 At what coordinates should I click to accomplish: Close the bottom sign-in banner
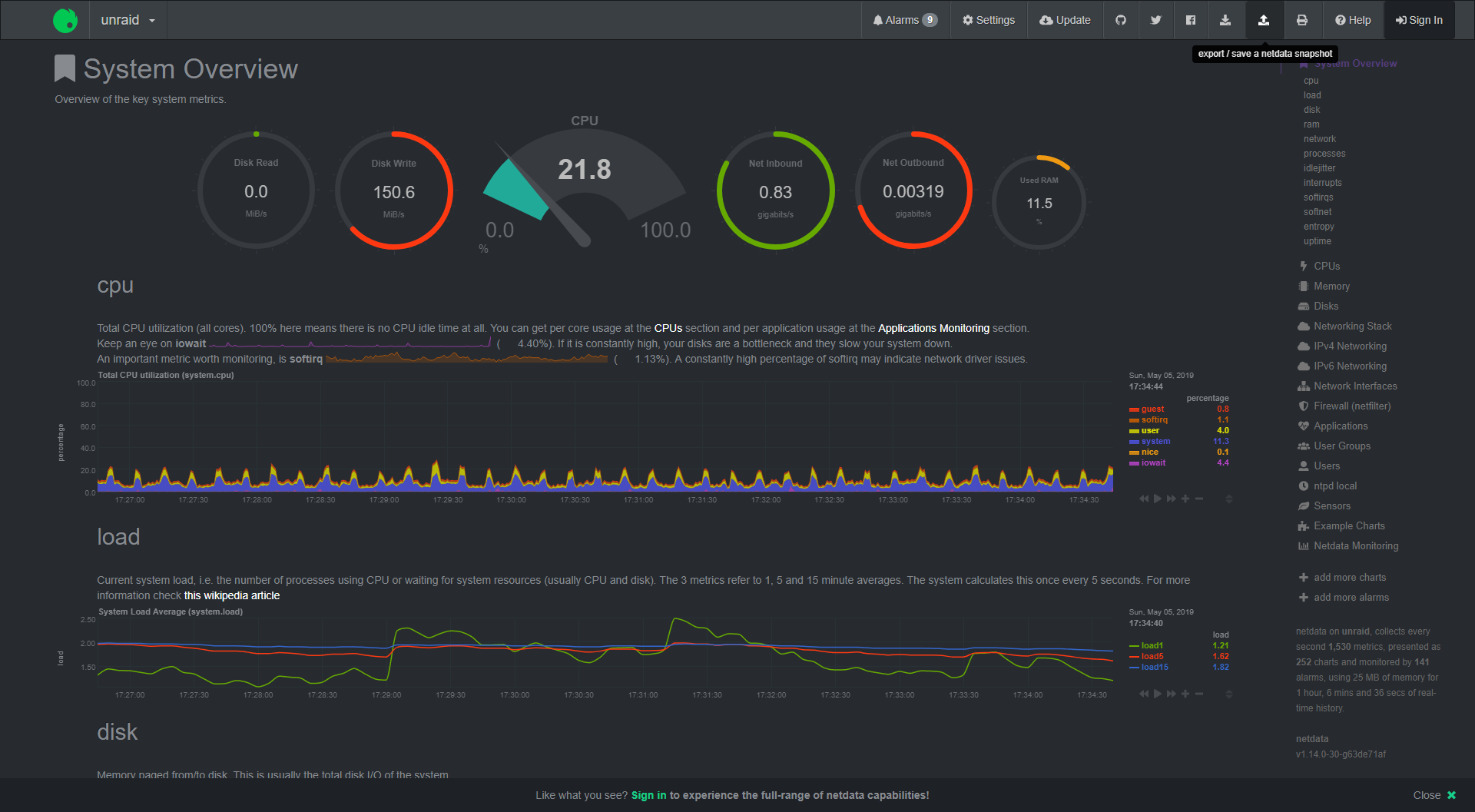[1434, 795]
